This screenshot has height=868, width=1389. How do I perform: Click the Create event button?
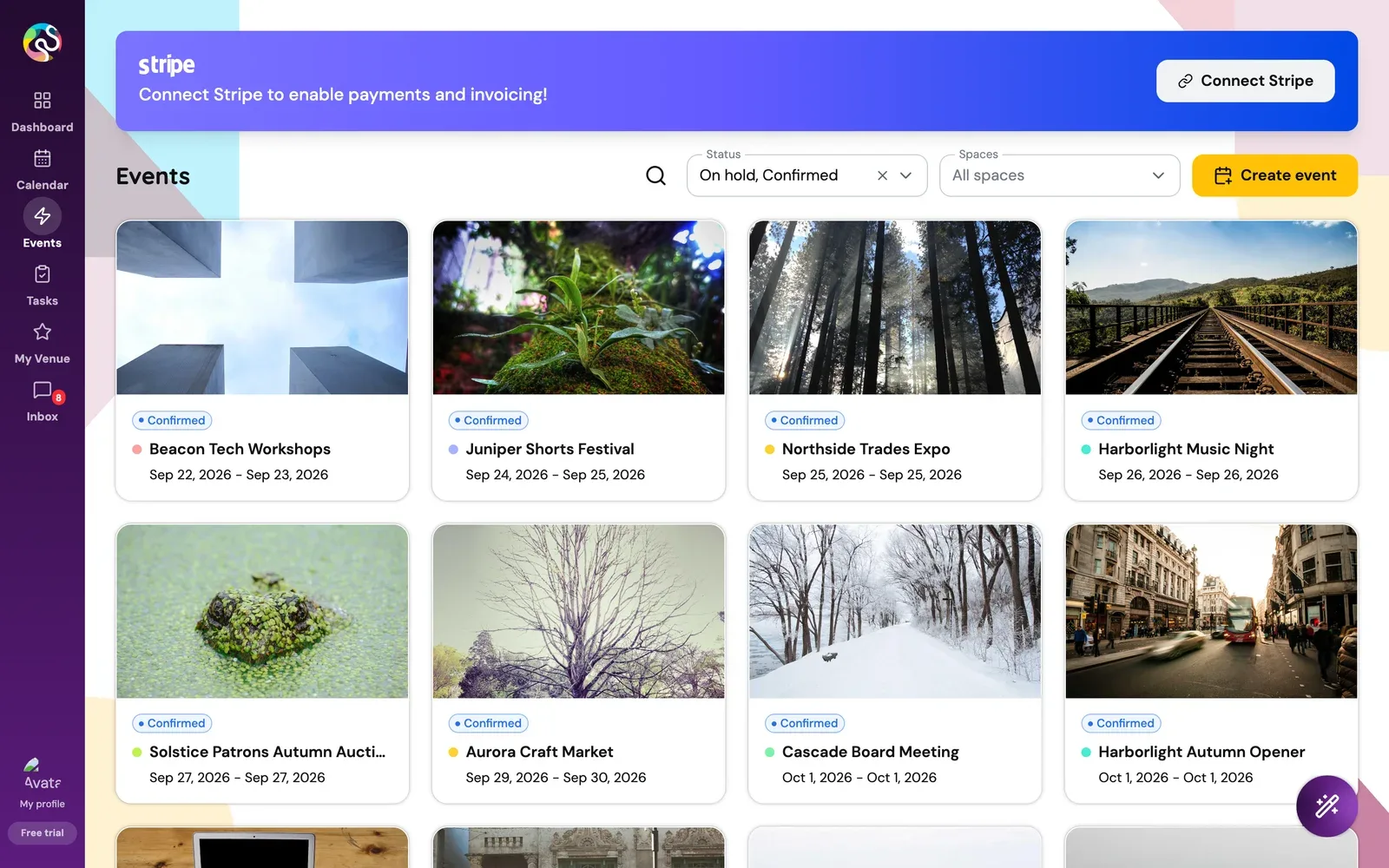(1274, 175)
